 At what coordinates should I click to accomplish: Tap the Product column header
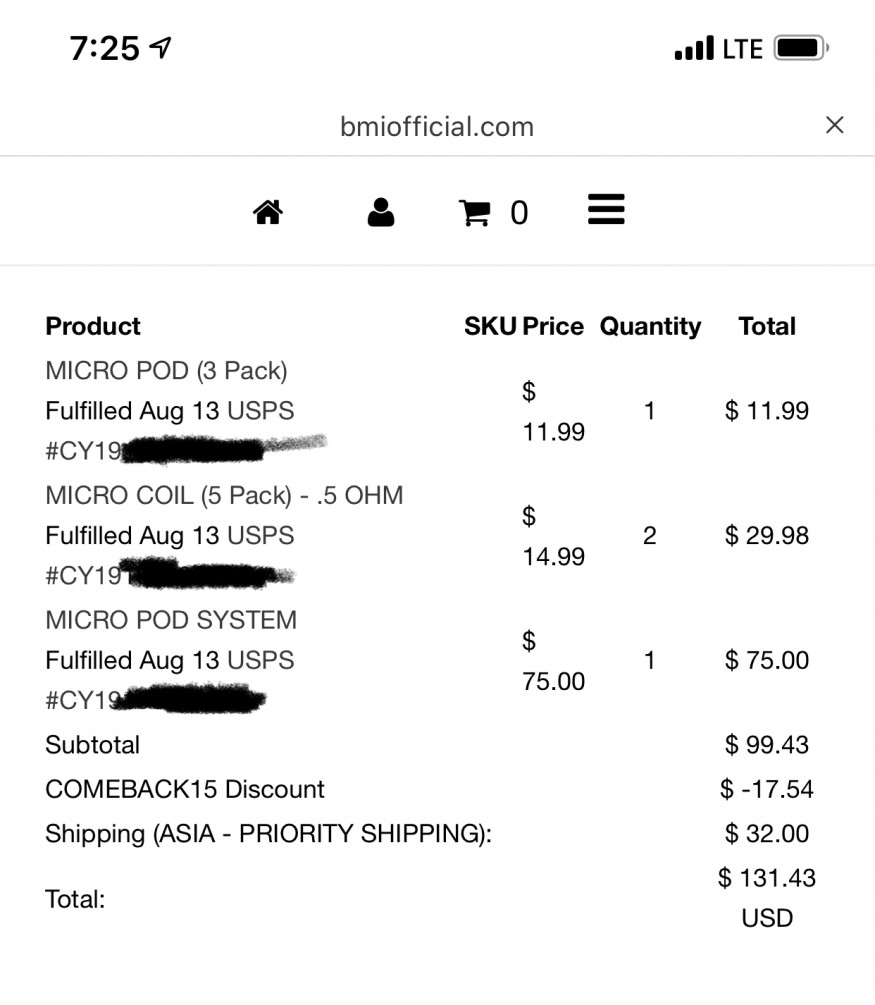[x=93, y=326]
